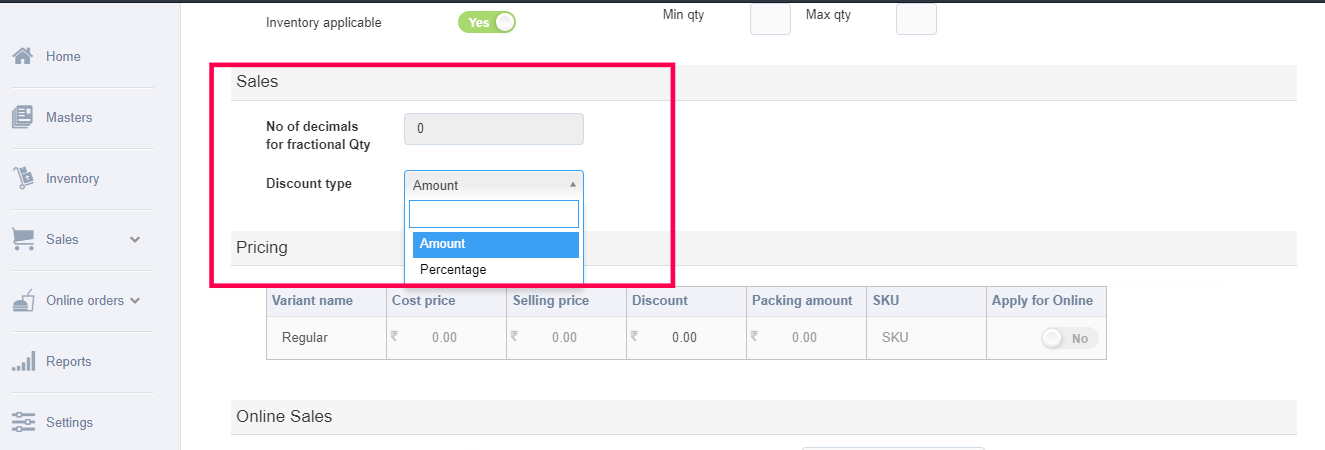Expand the Sales sidebar submenu chevron
The image size is (1325, 450).
click(135, 240)
